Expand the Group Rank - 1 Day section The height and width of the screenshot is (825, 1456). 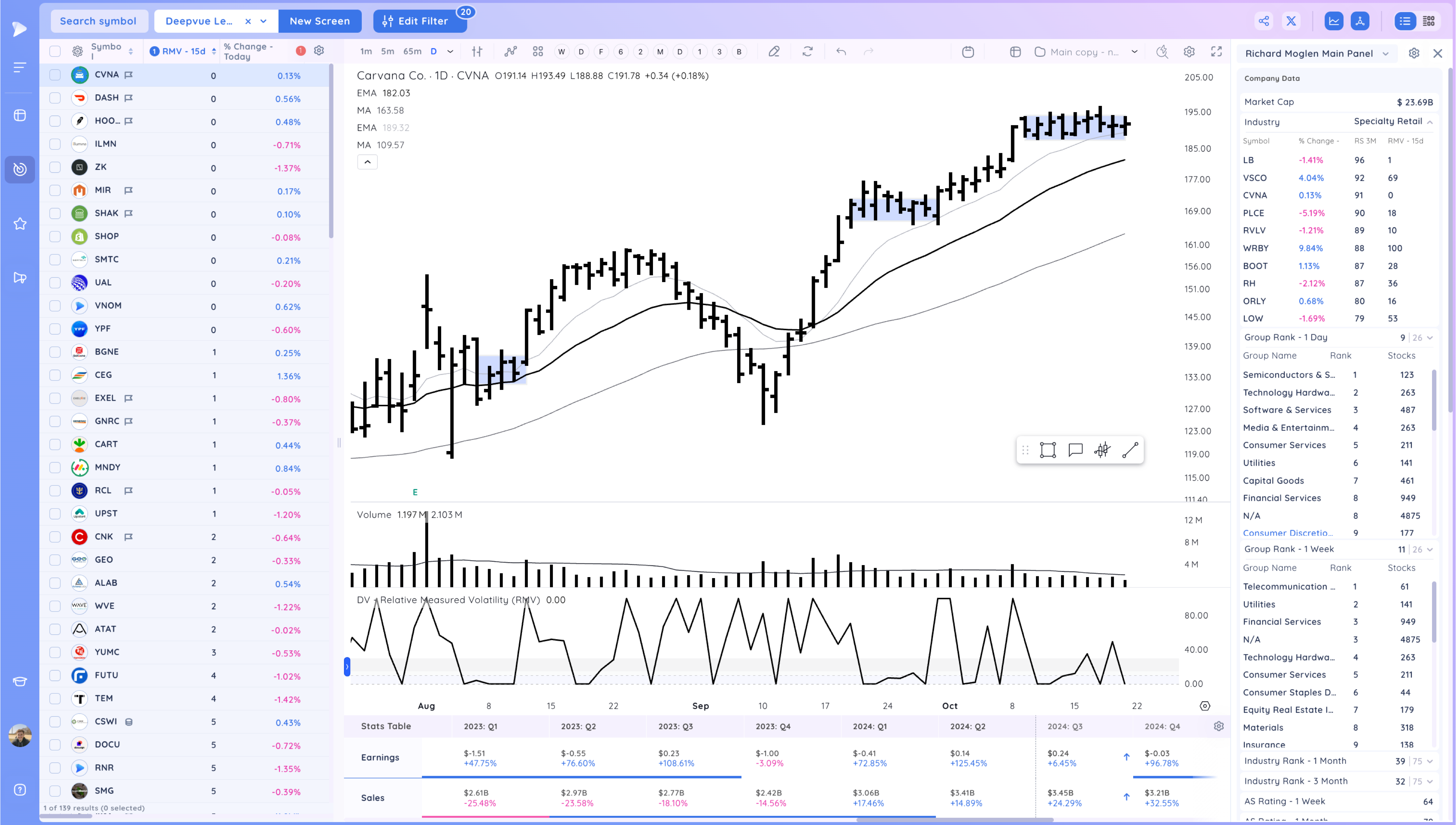click(1429, 338)
